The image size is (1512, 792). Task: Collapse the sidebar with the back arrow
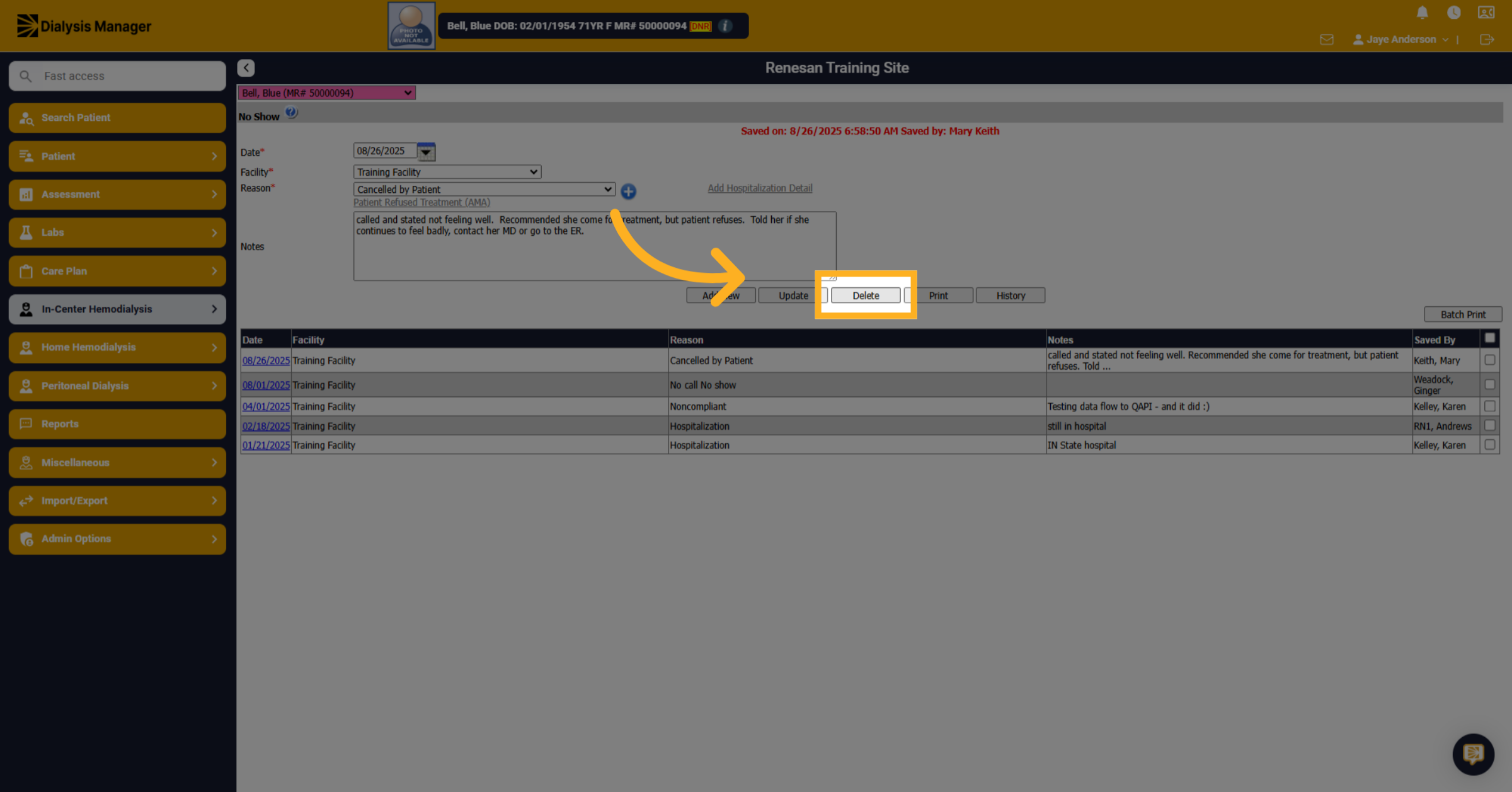[246, 68]
